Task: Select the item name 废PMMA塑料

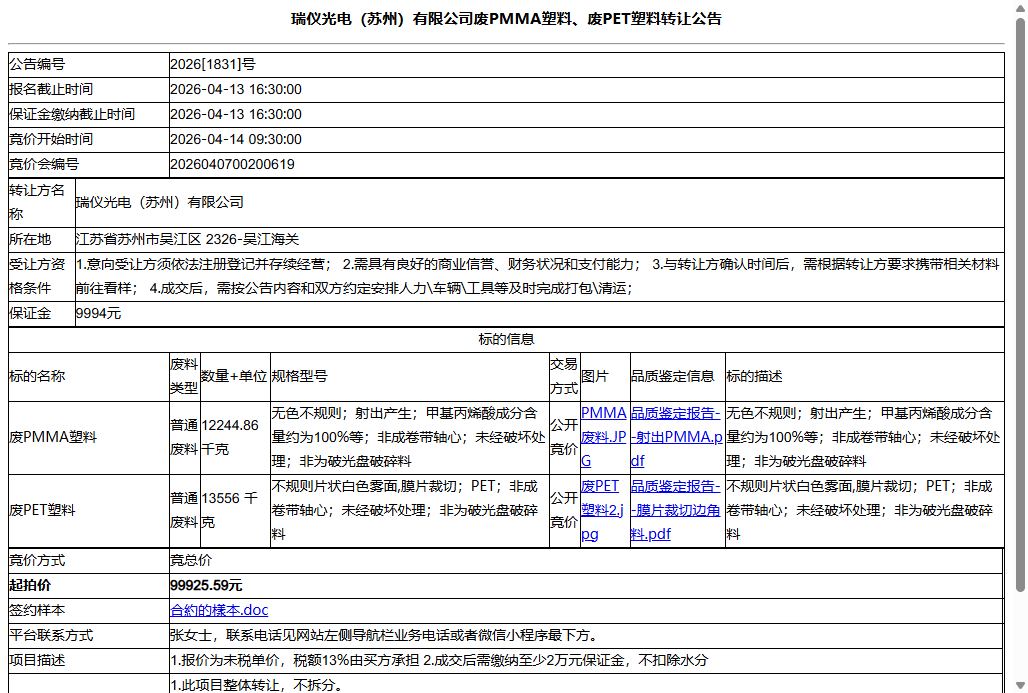Action: pyautogui.click(x=53, y=437)
